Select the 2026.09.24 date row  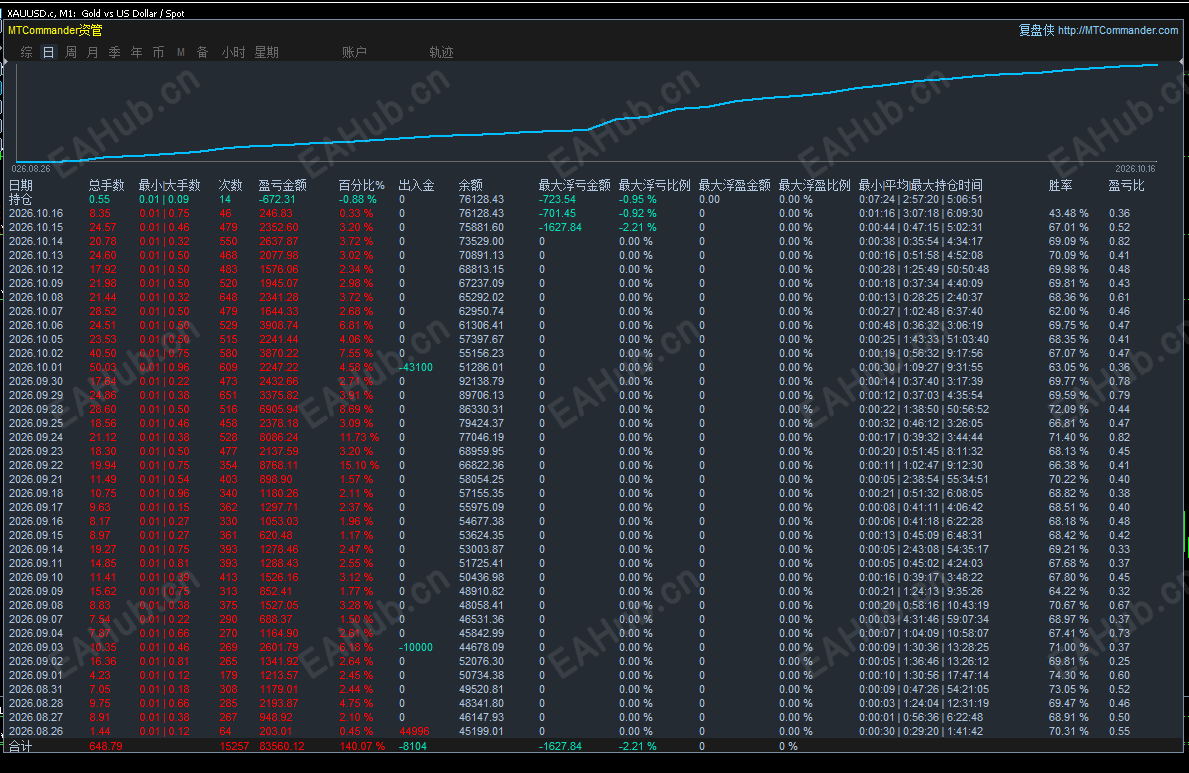tap(594, 437)
